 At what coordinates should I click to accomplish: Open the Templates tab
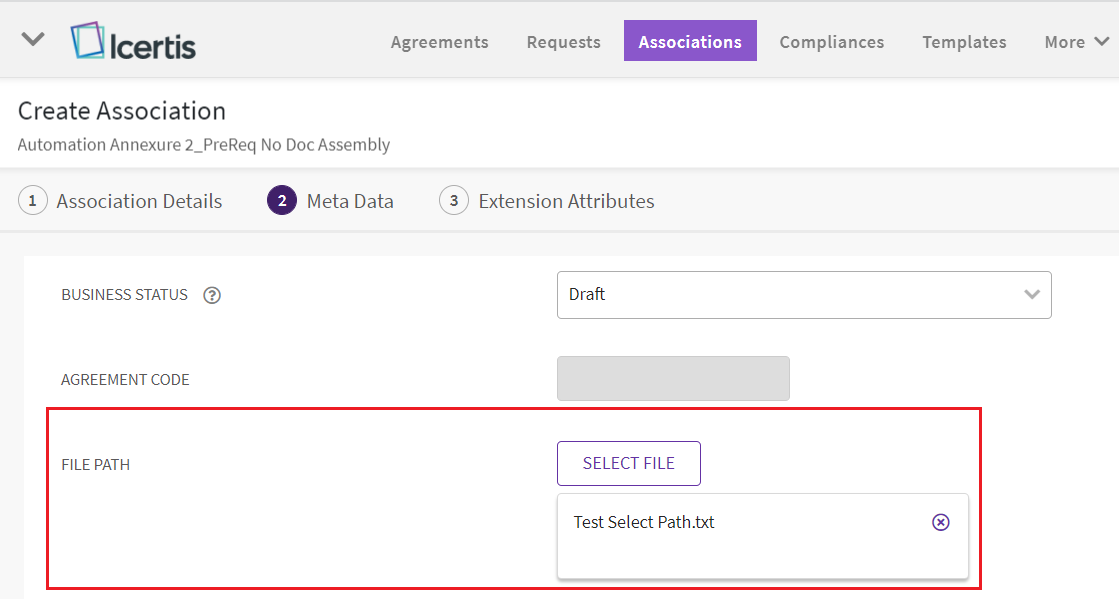point(964,42)
